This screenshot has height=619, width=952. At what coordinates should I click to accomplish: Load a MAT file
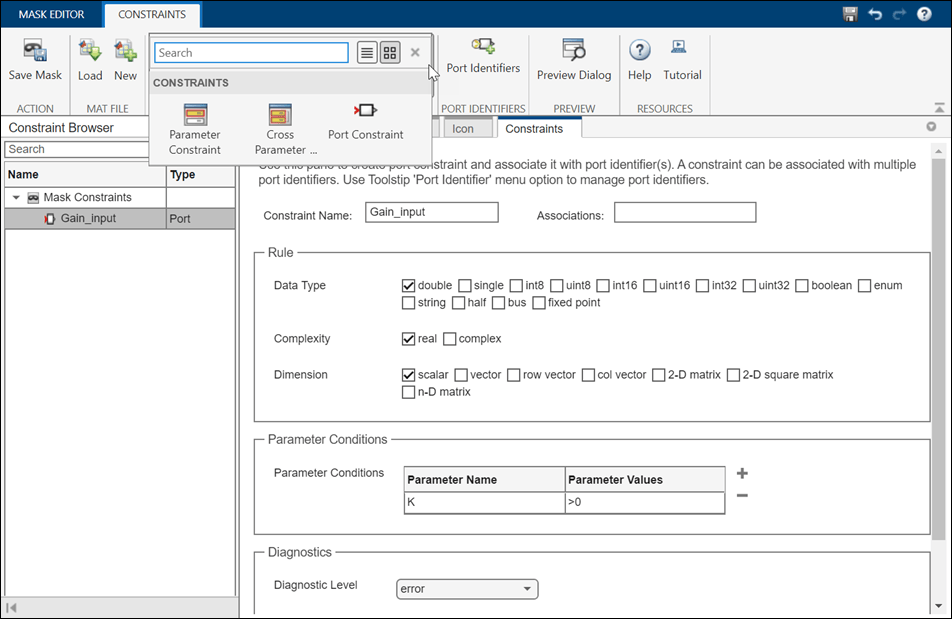[x=90, y=59]
